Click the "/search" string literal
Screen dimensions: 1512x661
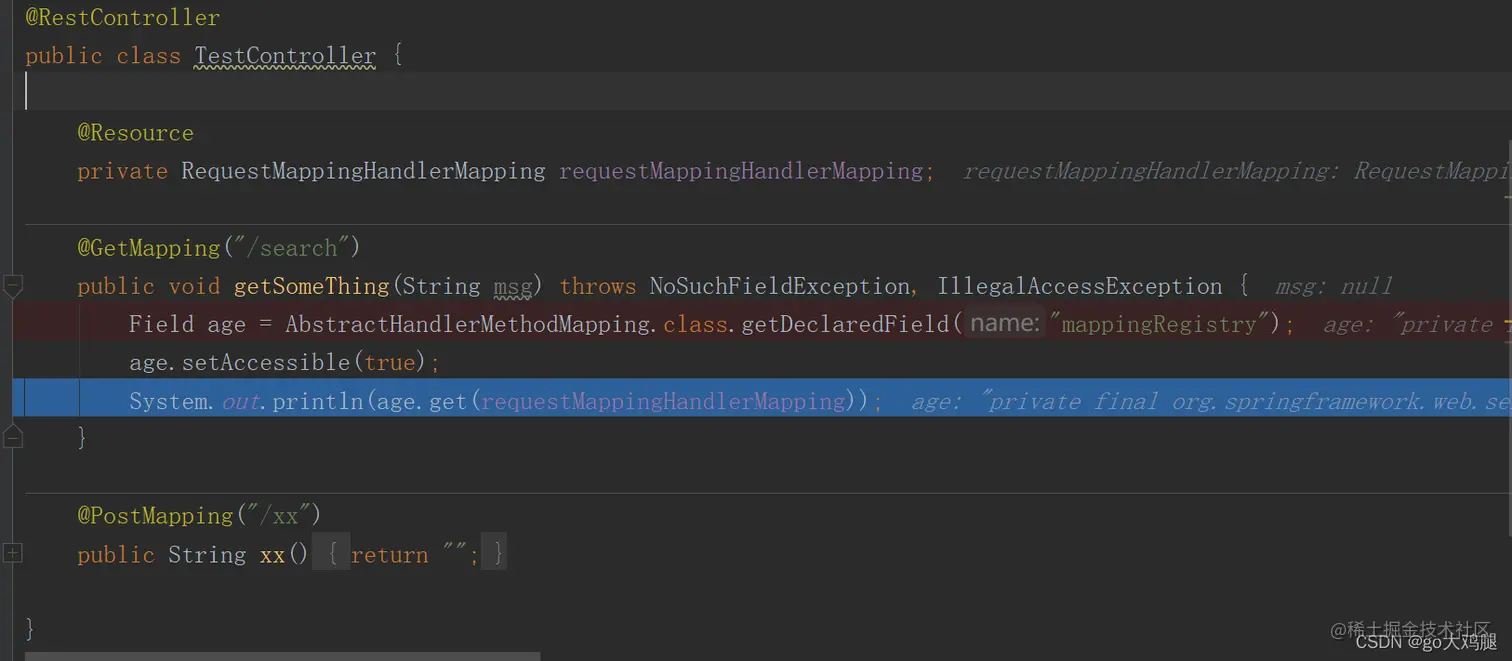(x=292, y=248)
